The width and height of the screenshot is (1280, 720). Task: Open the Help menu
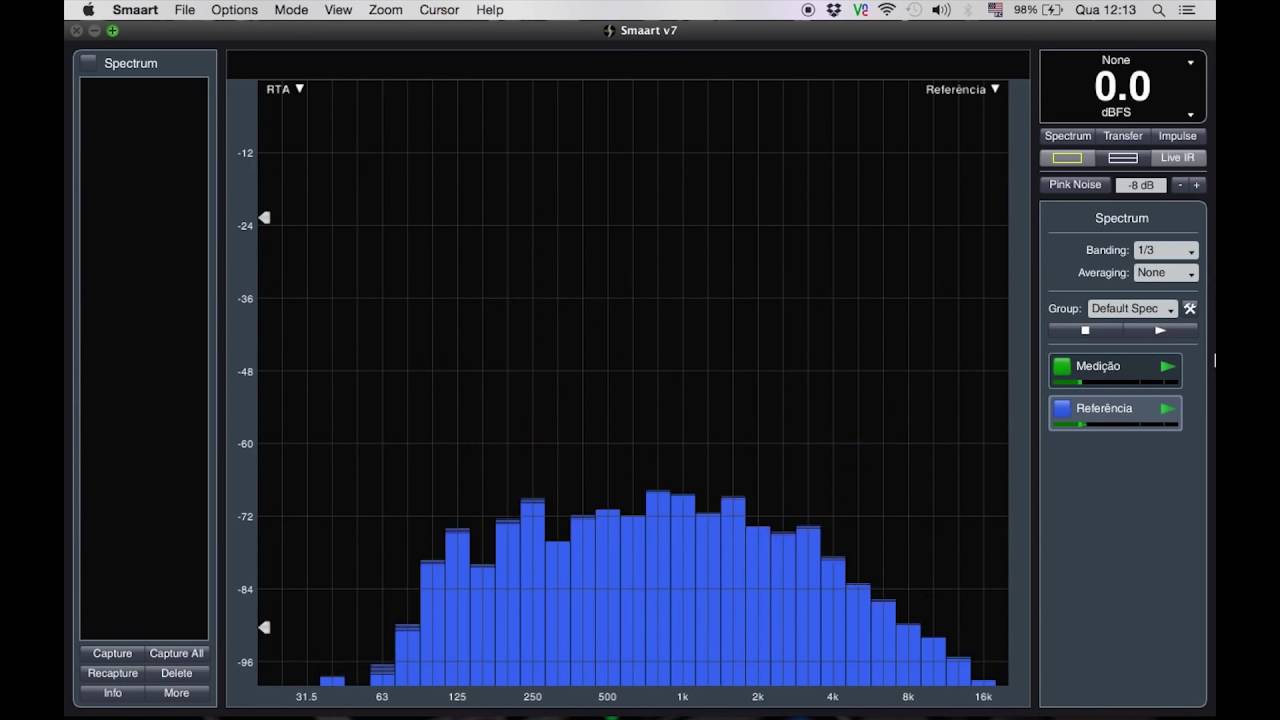pos(490,10)
